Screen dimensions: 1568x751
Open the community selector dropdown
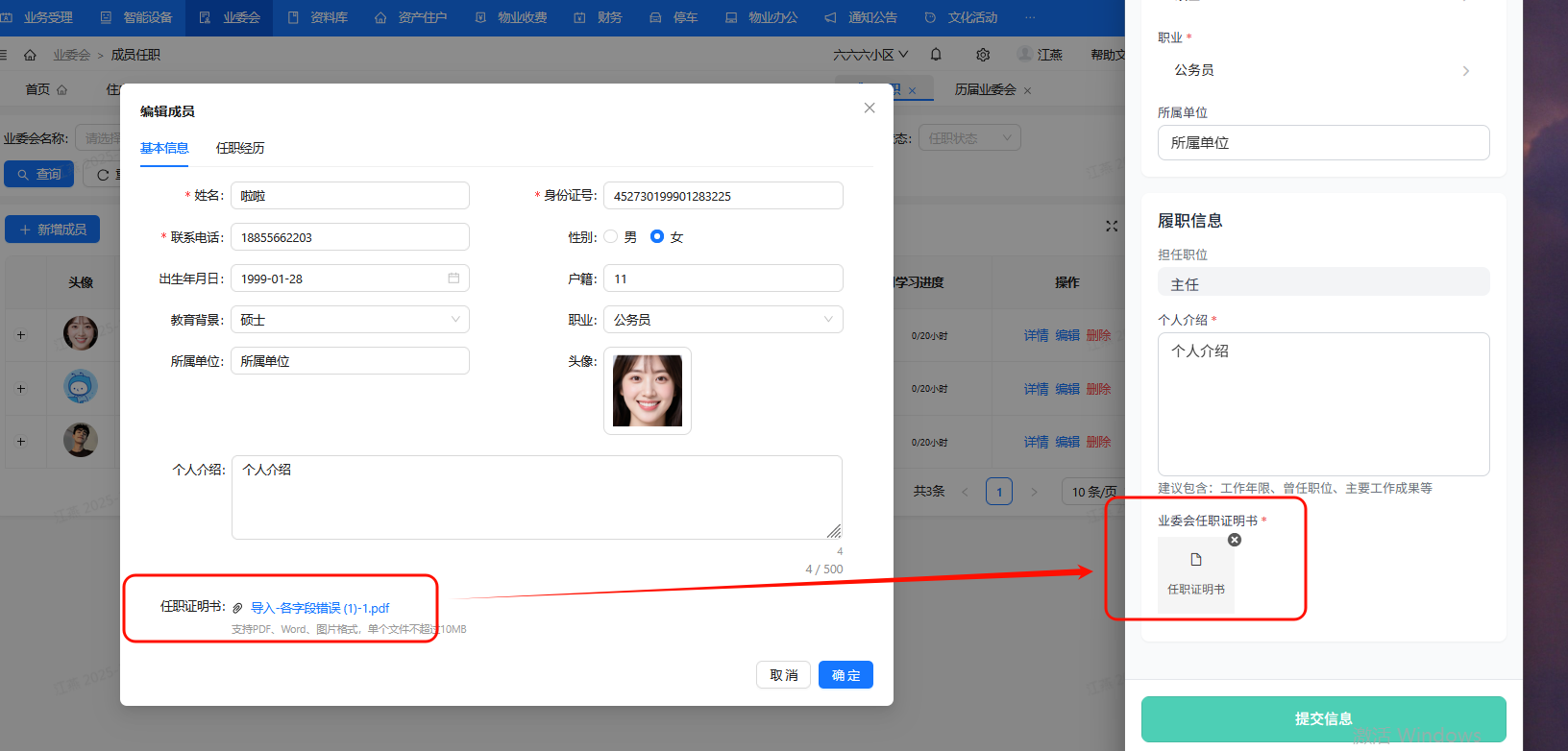pyautogui.click(x=870, y=55)
